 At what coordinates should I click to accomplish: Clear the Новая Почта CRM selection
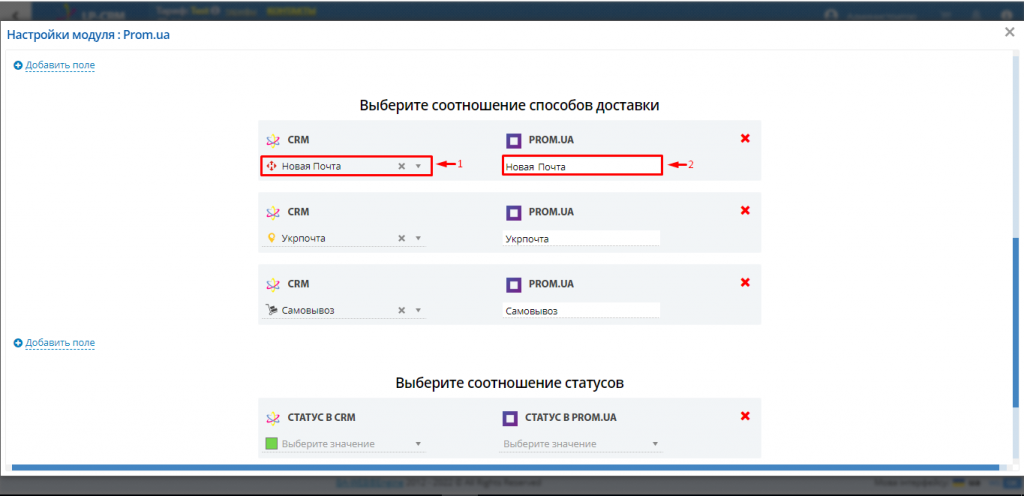pos(402,166)
